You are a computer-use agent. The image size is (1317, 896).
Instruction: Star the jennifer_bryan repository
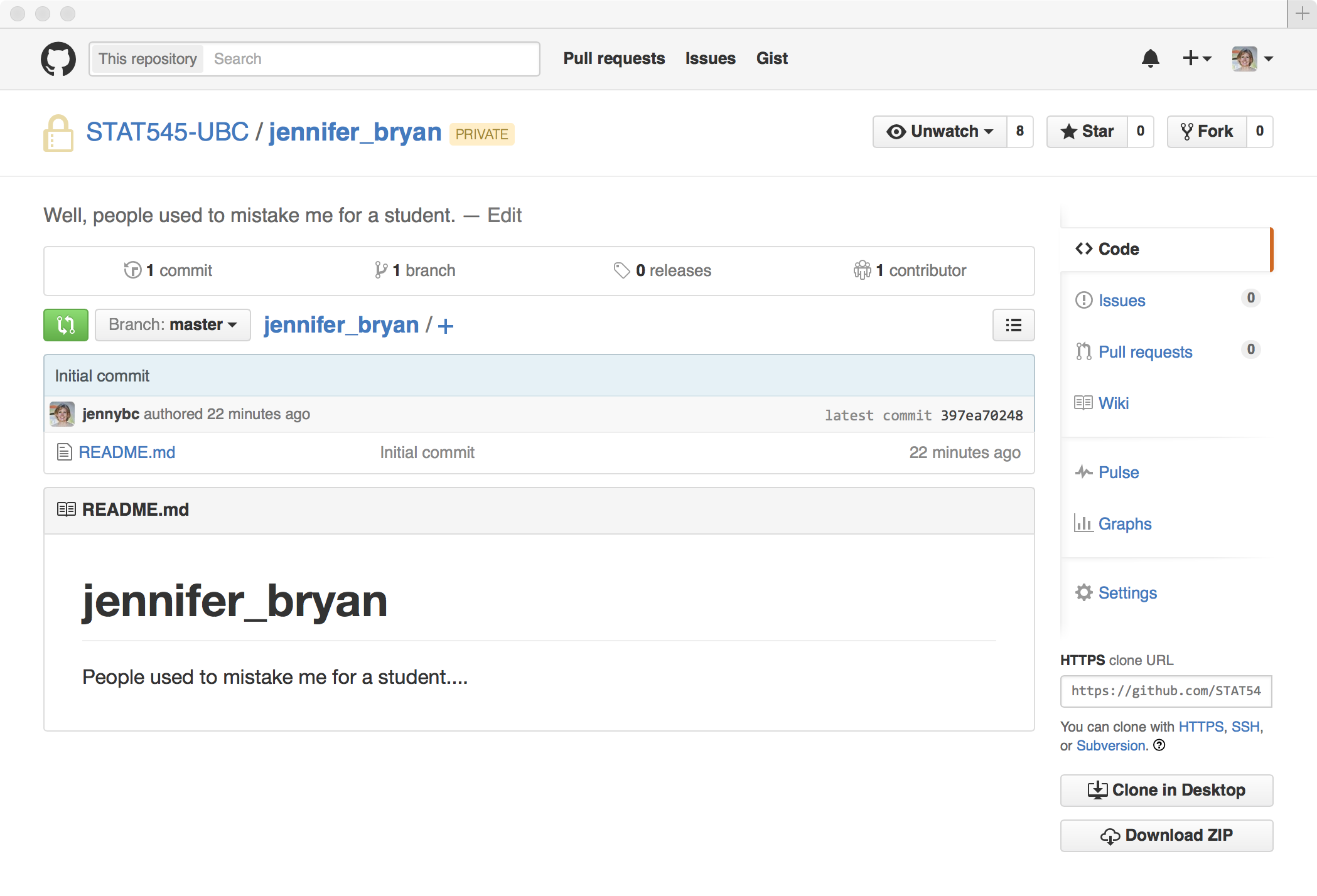pos(1087,131)
